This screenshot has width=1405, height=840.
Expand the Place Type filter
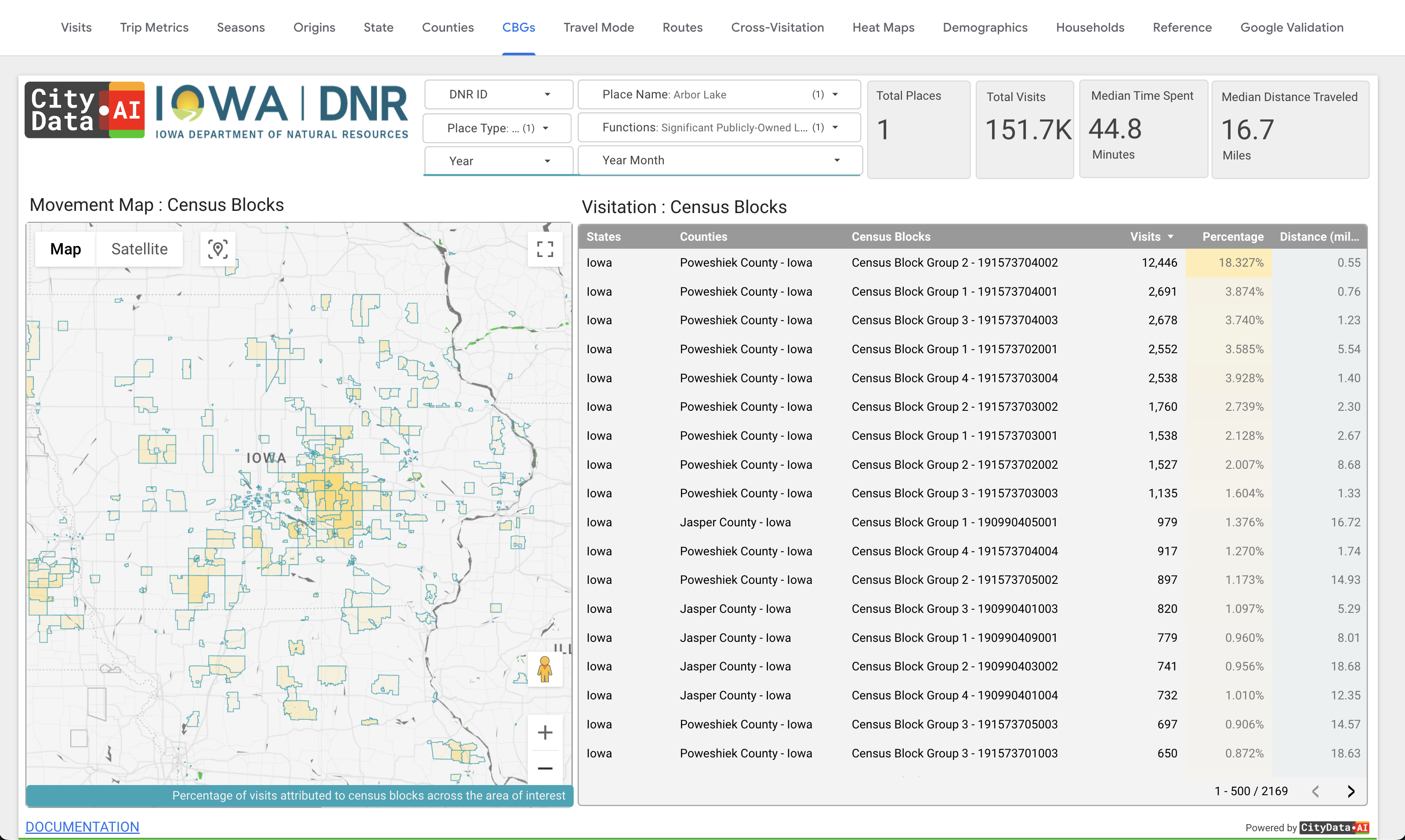[x=498, y=128]
